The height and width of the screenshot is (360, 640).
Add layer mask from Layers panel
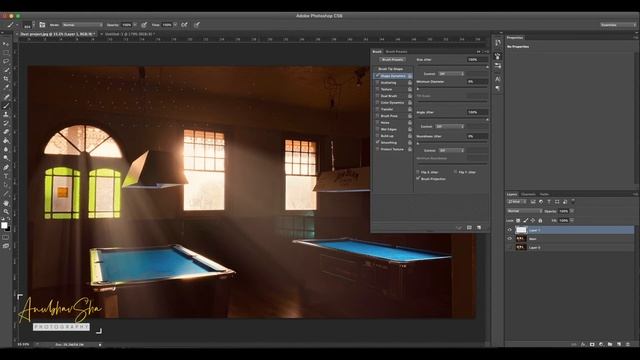tap(592, 344)
